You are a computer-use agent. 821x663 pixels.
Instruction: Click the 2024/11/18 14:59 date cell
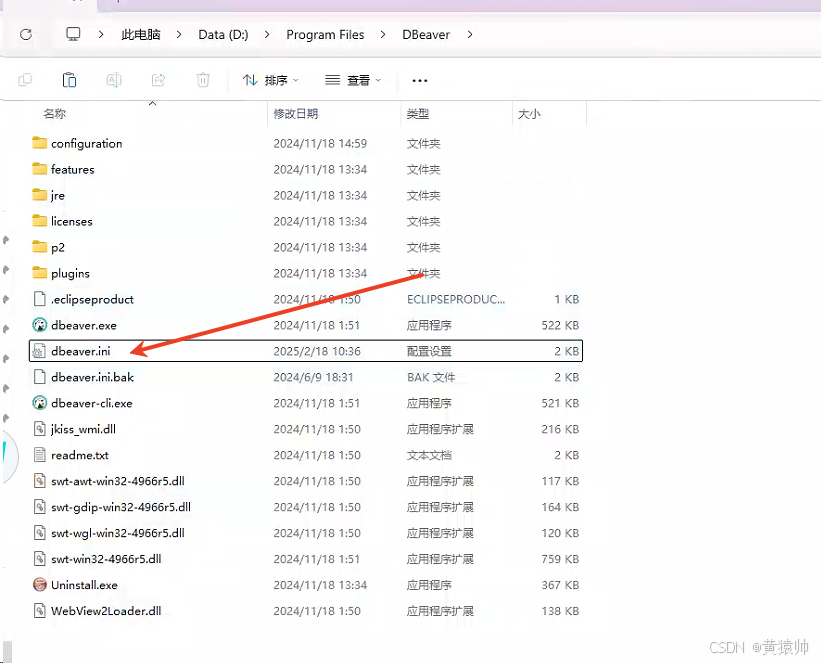click(x=320, y=143)
